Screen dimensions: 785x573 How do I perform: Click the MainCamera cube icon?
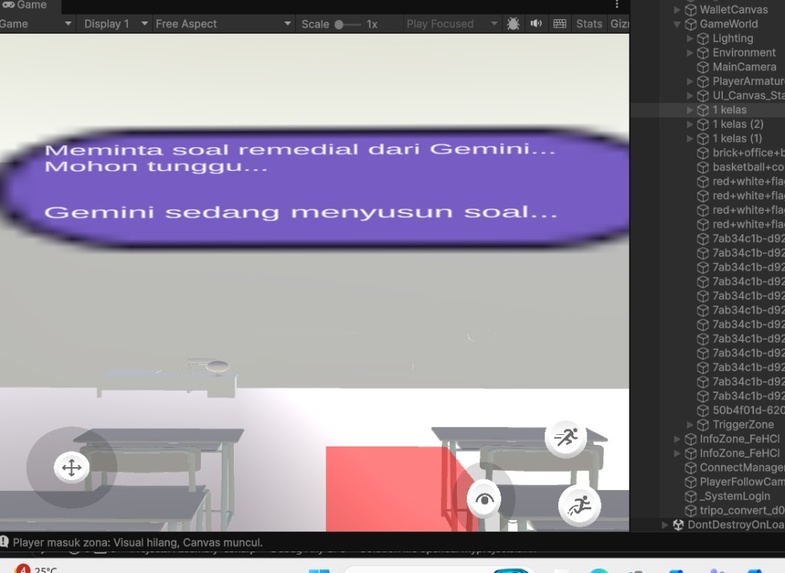point(703,67)
